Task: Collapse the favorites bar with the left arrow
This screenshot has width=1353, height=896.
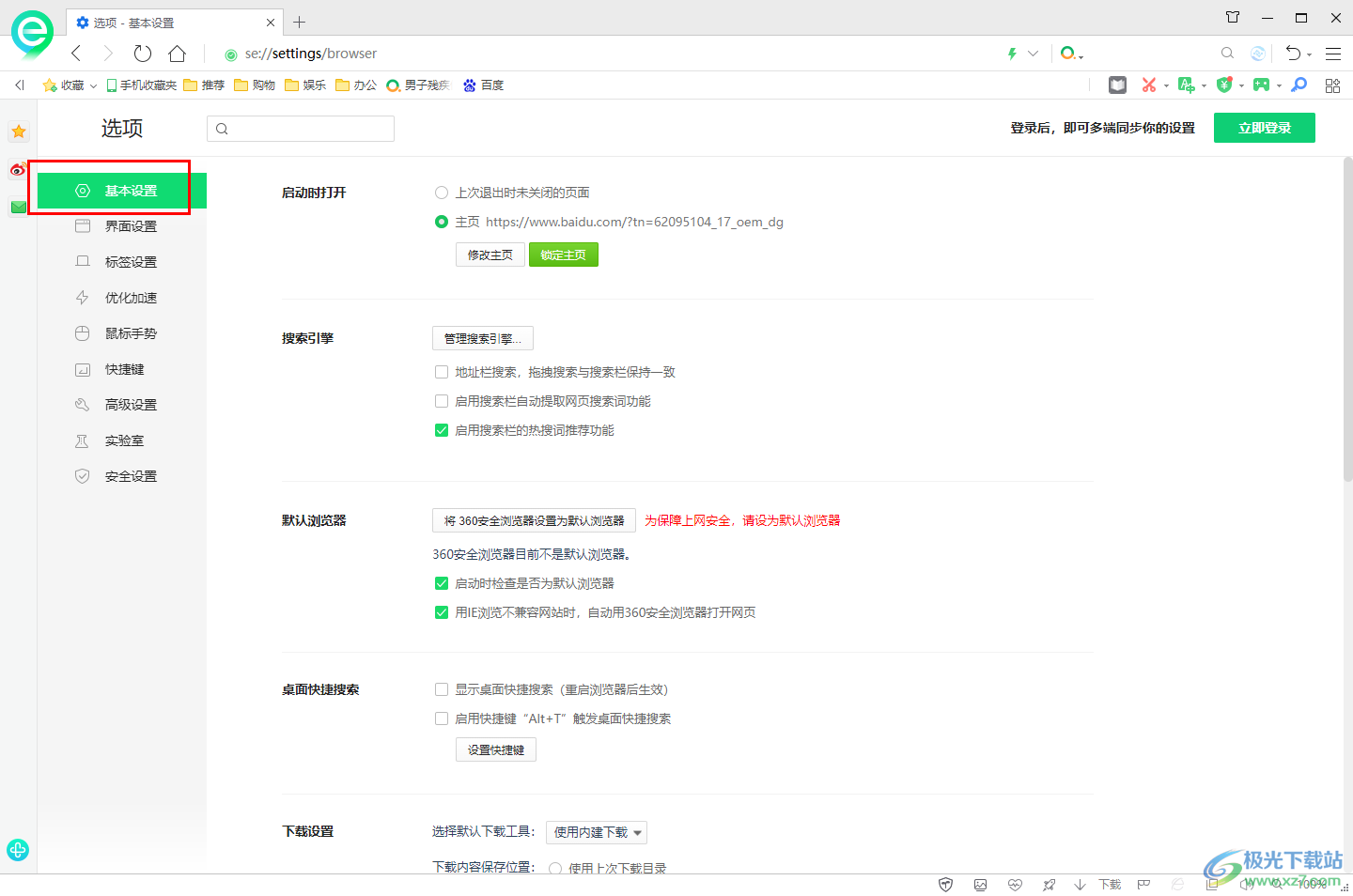Action: coord(19,85)
